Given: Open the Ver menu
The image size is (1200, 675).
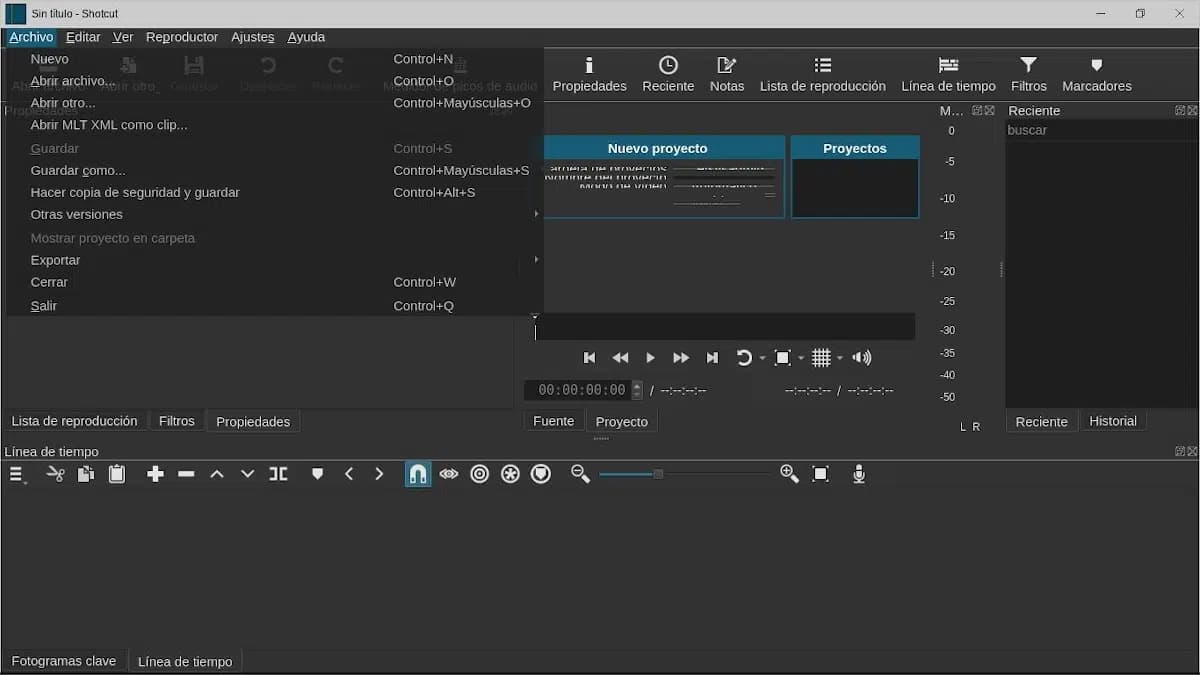Looking at the screenshot, I should point(123,37).
